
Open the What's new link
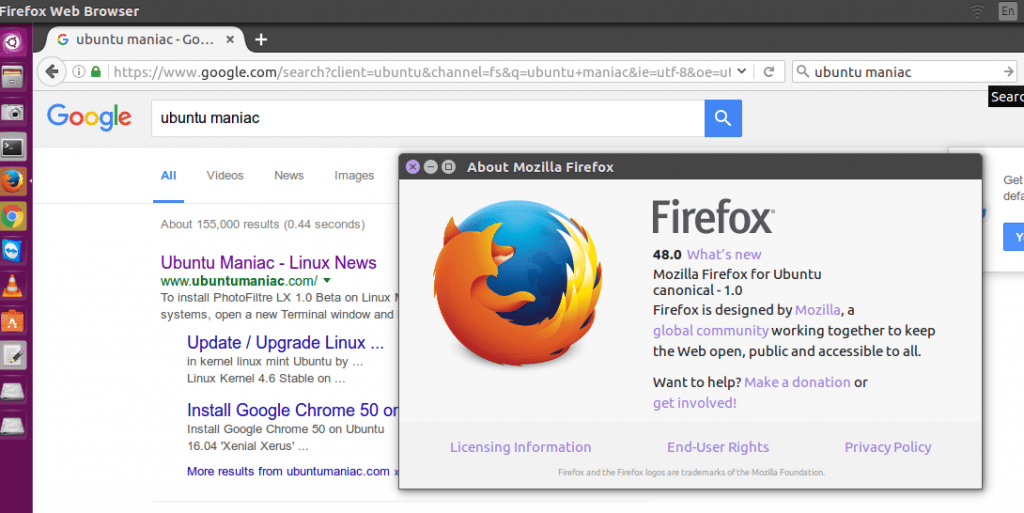point(724,255)
